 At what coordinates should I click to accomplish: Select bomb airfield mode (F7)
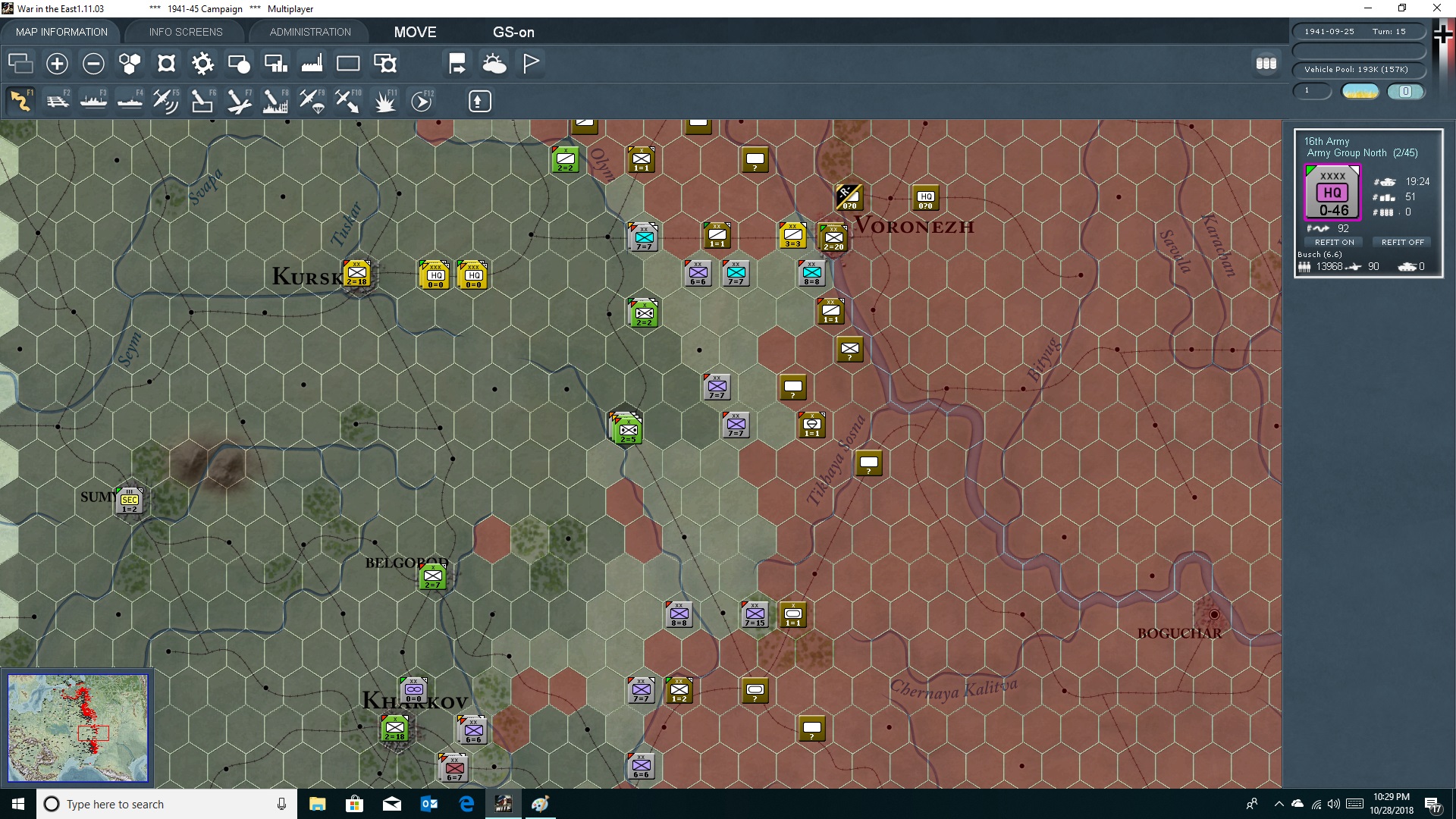click(239, 101)
